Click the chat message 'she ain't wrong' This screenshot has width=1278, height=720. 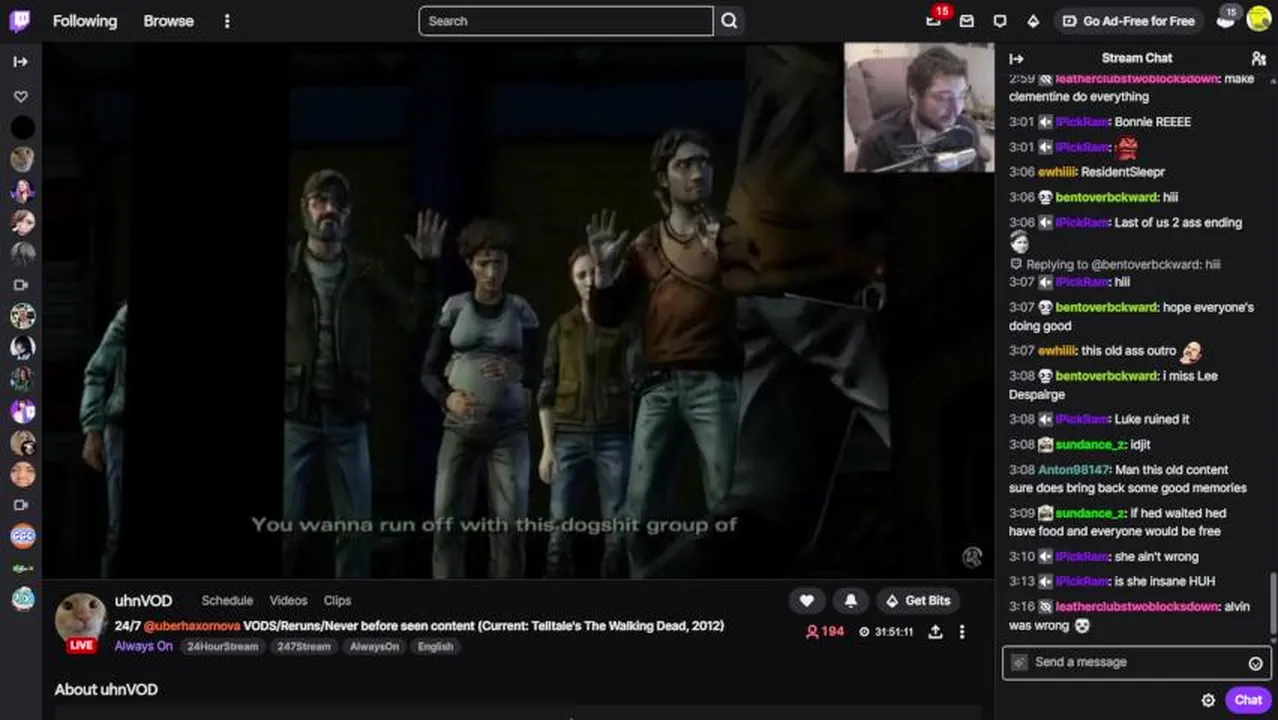pyautogui.click(x=1156, y=557)
